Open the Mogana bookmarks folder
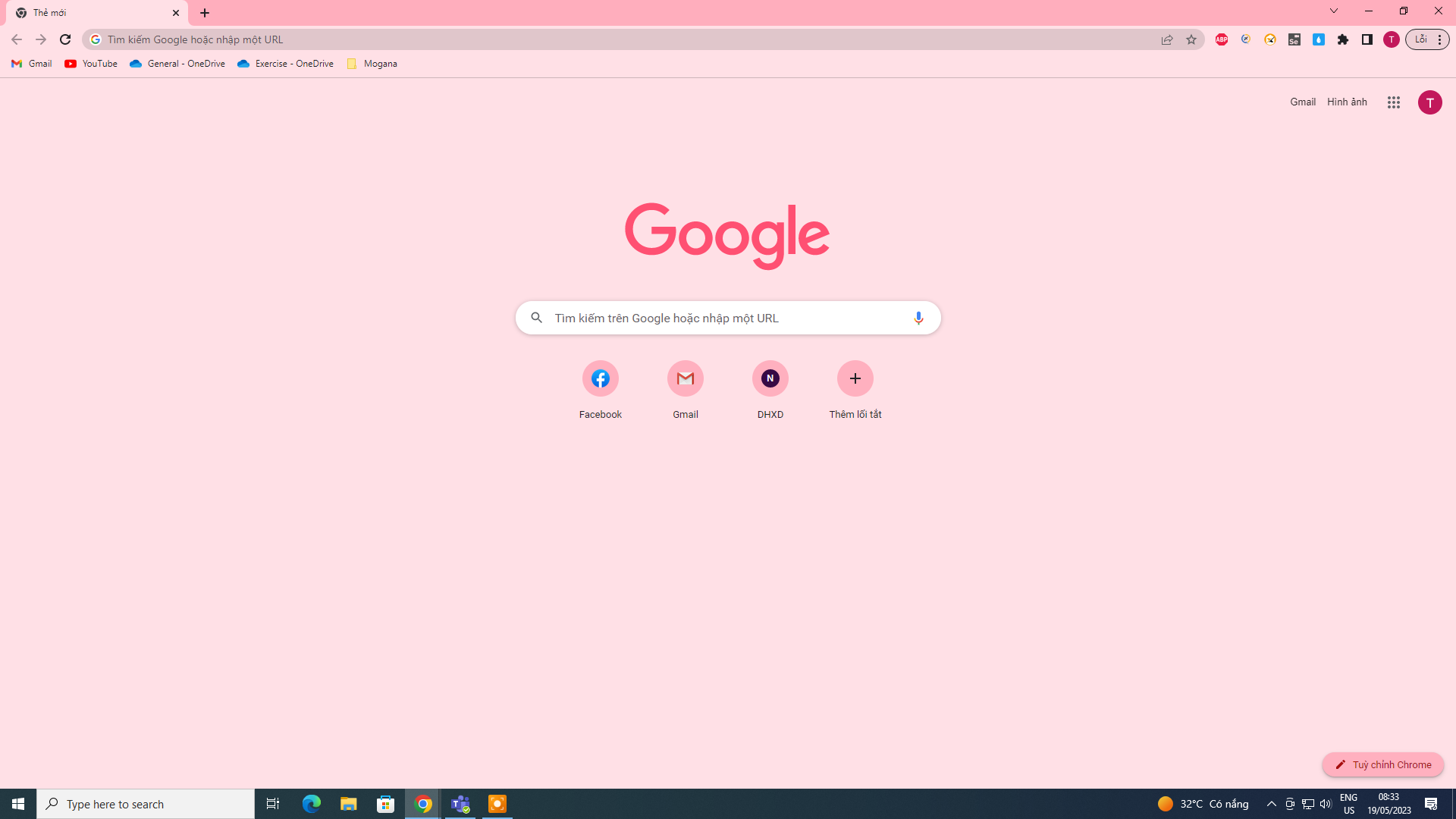The width and height of the screenshot is (1456, 819). pyautogui.click(x=372, y=64)
